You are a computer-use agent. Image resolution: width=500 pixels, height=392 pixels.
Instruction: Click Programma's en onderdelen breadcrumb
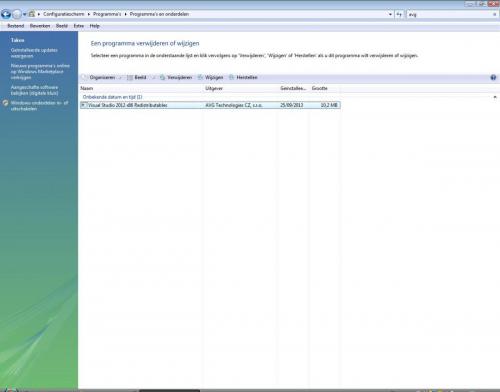coord(159,14)
